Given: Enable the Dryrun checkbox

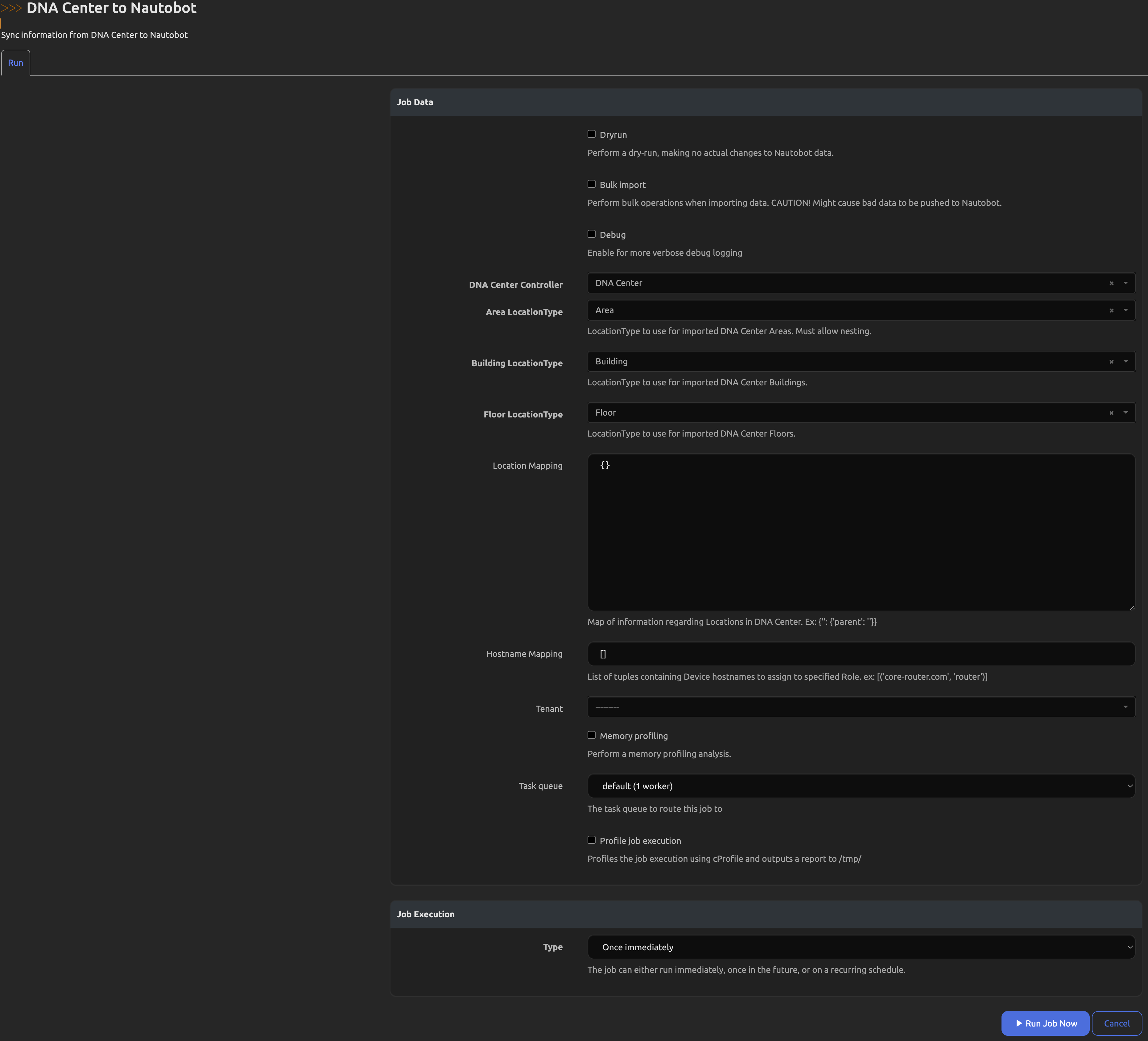Looking at the screenshot, I should click(x=591, y=135).
